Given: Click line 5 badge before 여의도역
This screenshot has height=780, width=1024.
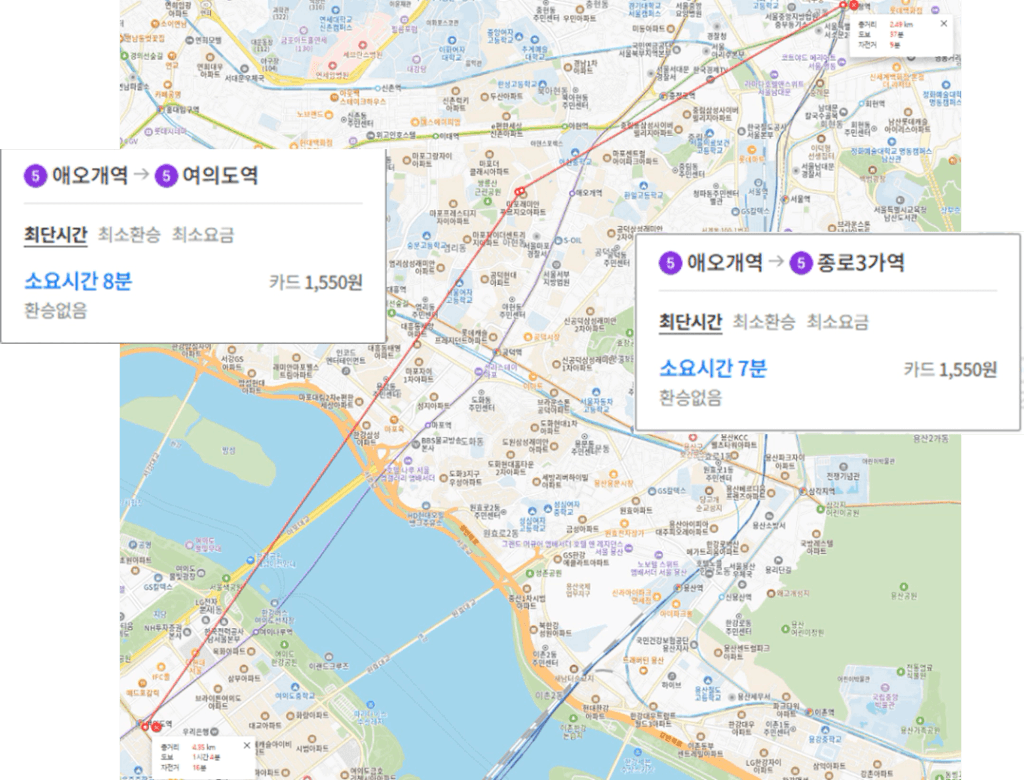Looking at the screenshot, I should pyautogui.click(x=166, y=176).
